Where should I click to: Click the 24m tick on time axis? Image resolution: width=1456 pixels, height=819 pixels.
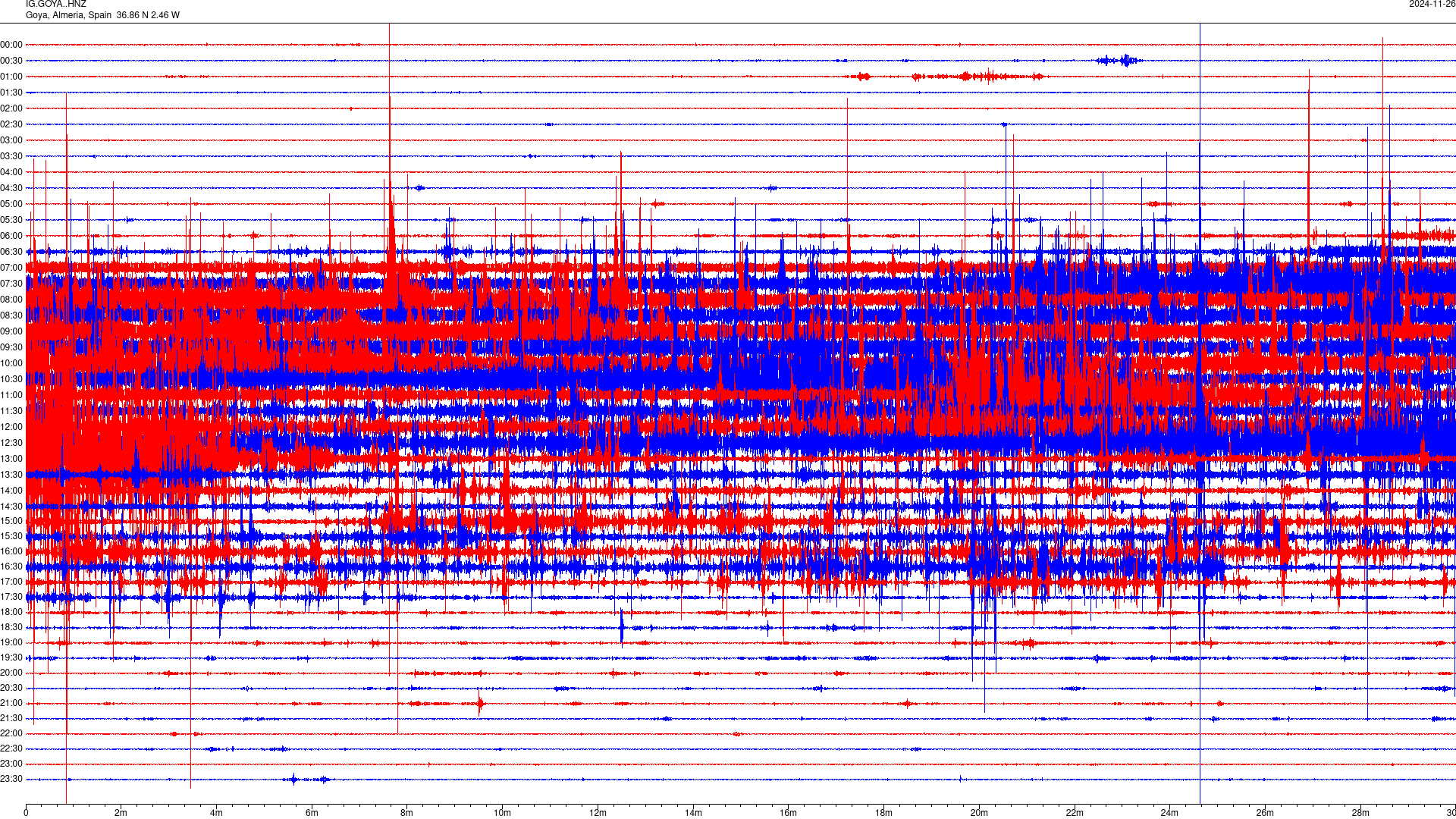pyautogui.click(x=1169, y=813)
